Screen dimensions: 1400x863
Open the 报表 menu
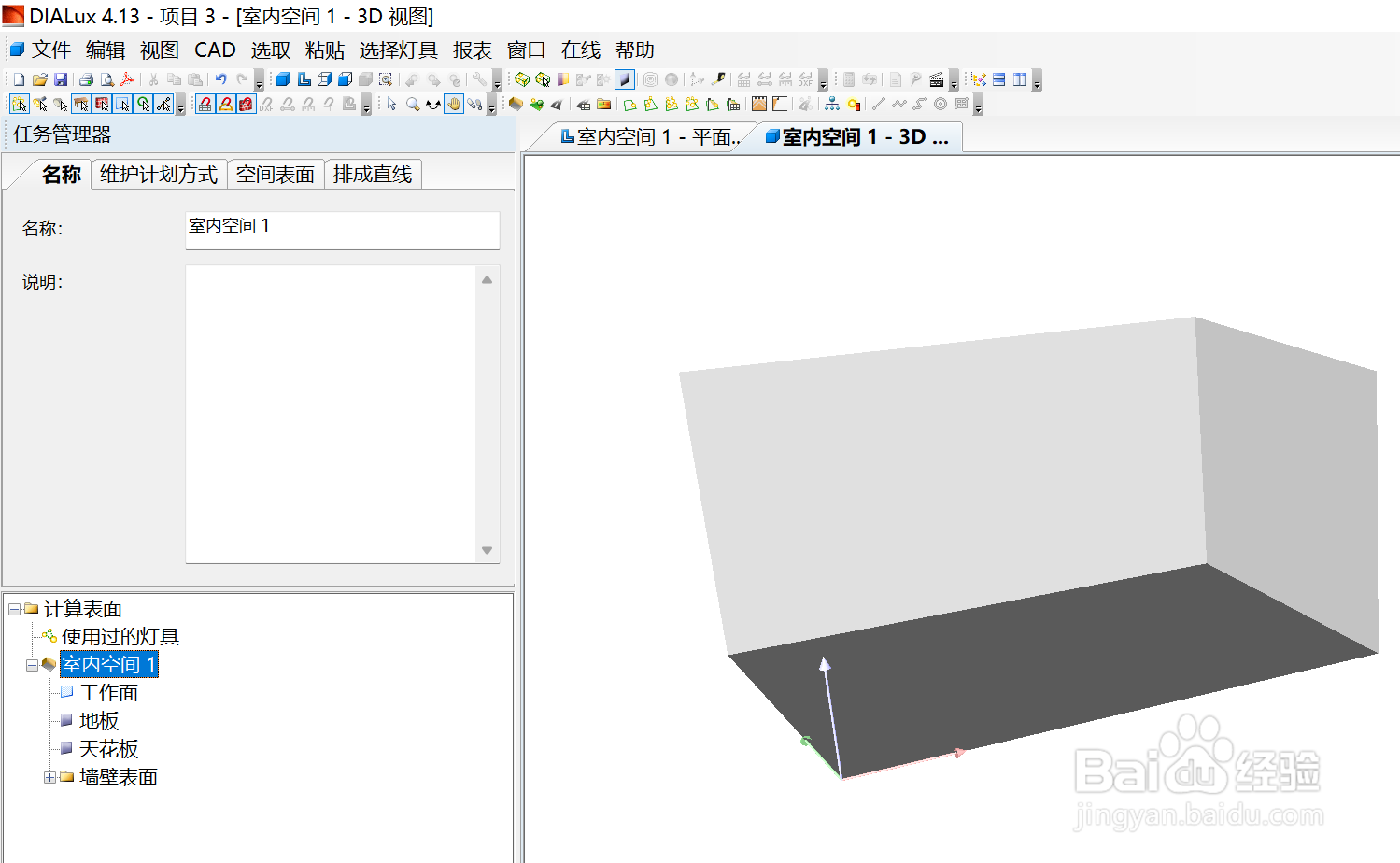click(x=473, y=50)
